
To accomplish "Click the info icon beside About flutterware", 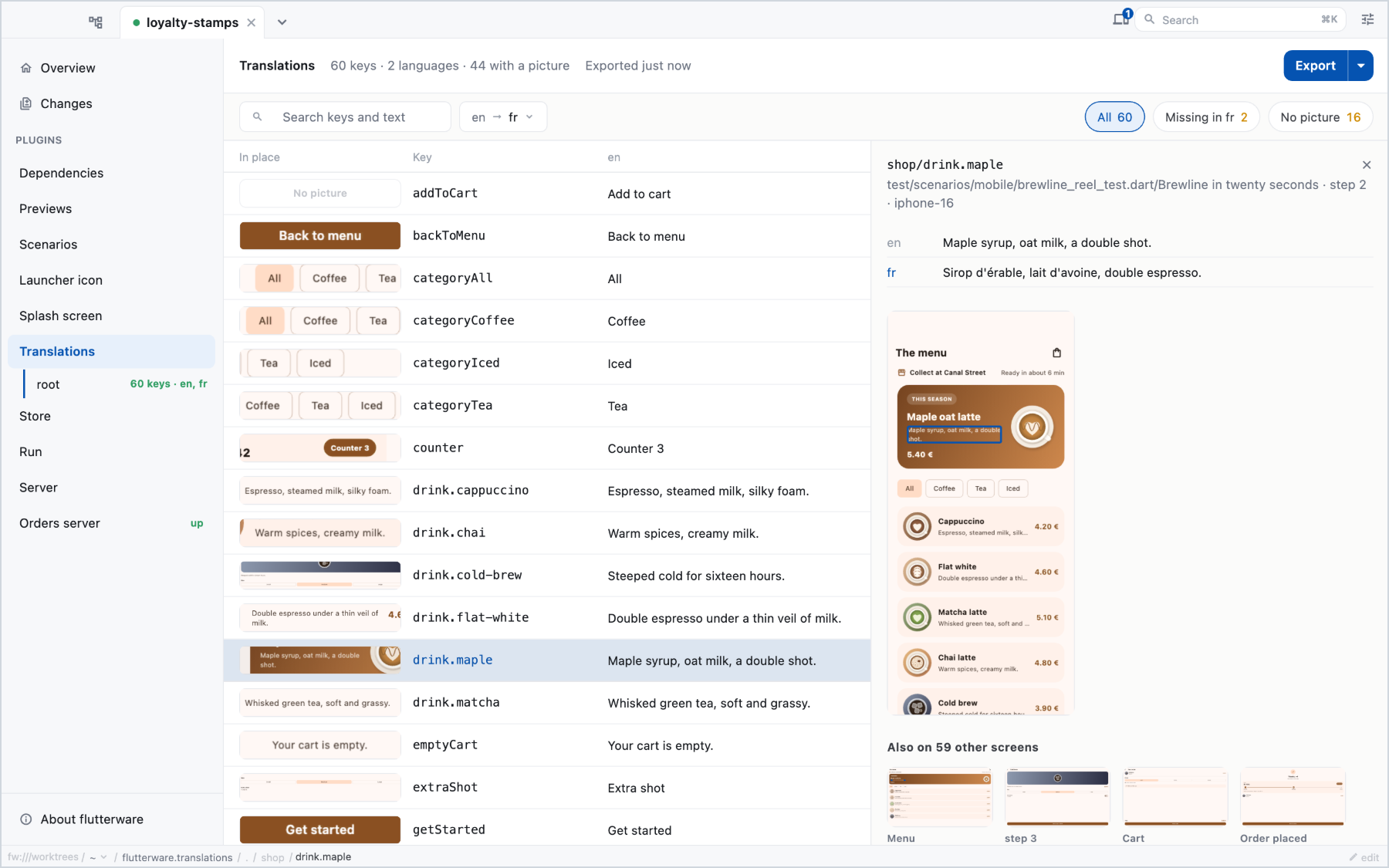I will [26, 819].
